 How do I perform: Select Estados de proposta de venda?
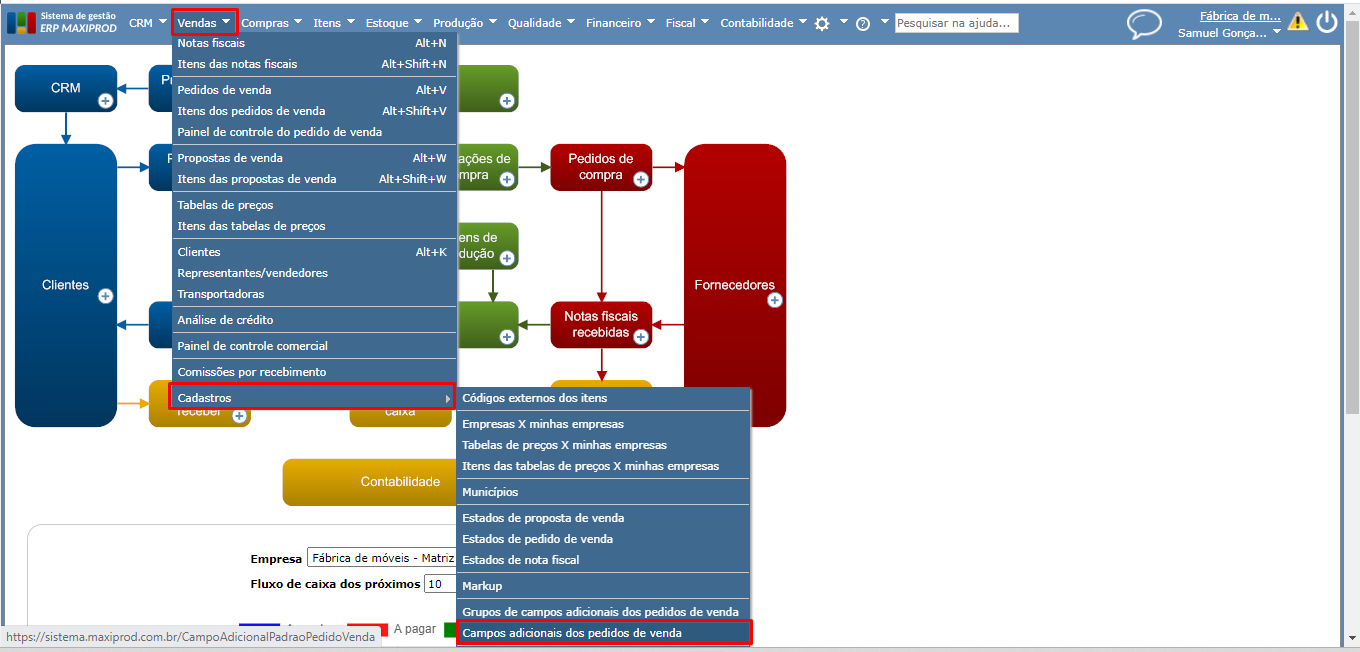[603, 518]
